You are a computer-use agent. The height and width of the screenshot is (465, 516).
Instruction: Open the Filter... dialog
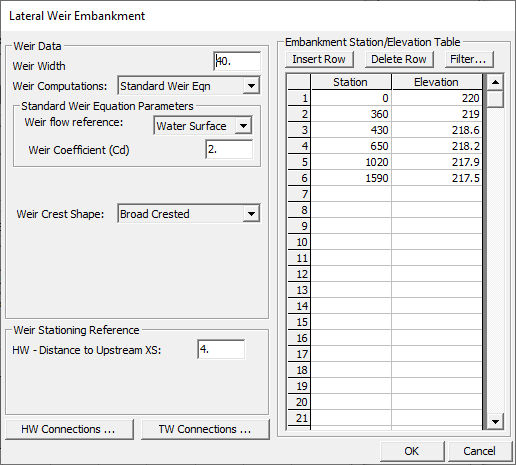pyautogui.click(x=468, y=59)
